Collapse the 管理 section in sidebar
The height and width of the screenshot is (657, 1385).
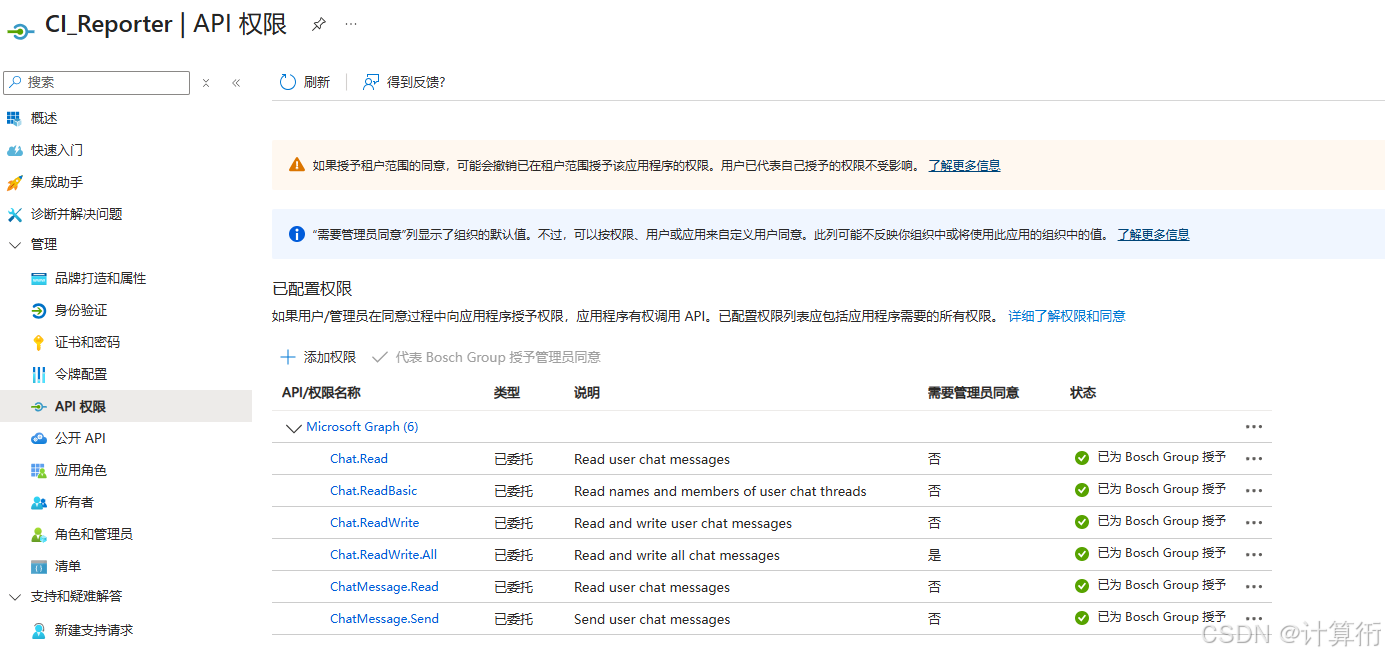click(14, 244)
